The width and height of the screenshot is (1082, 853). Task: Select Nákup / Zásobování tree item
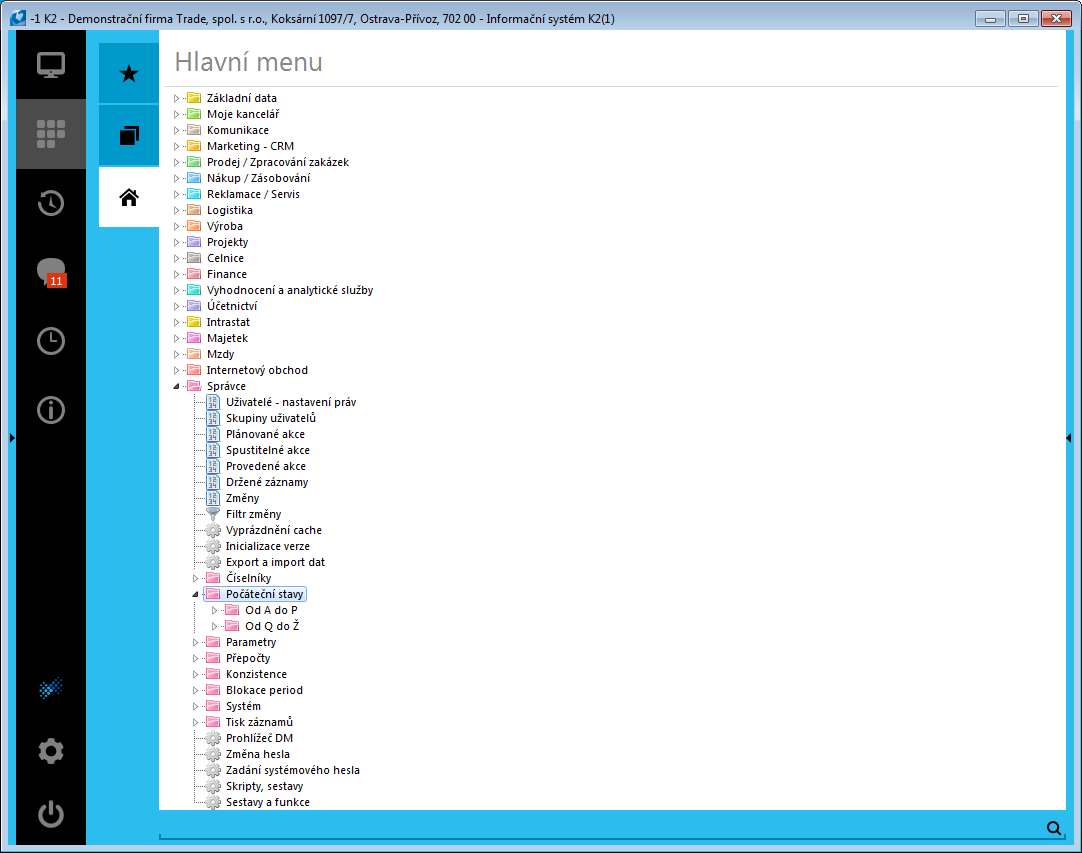[x=258, y=178]
